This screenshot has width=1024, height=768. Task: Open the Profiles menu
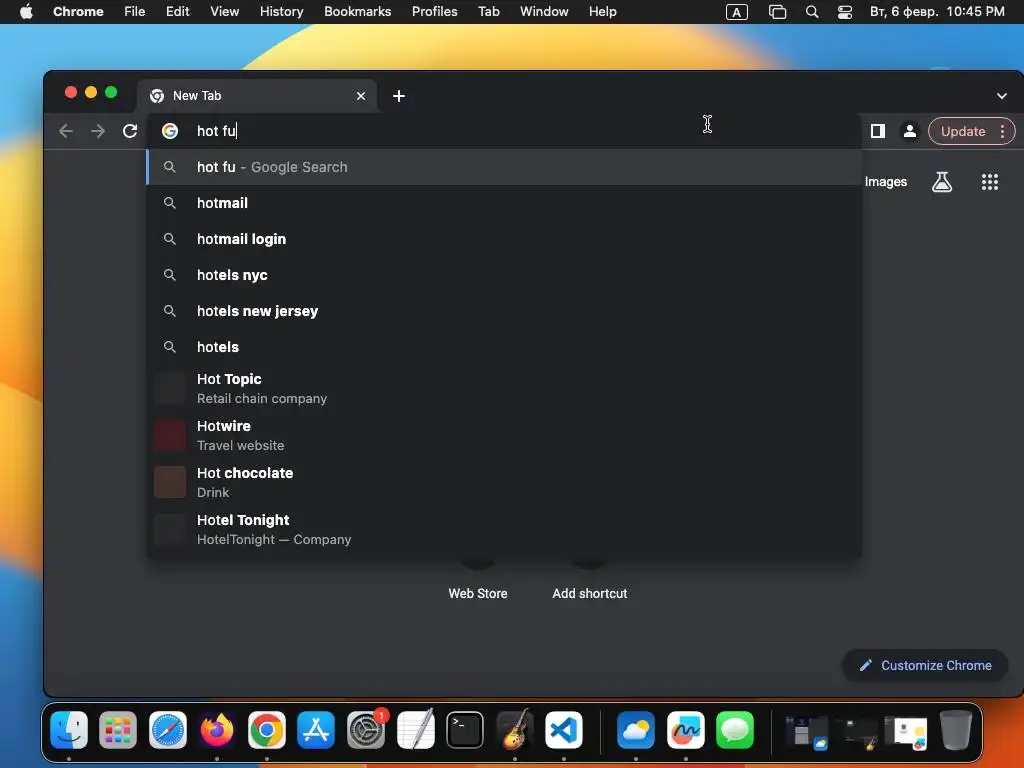click(434, 12)
